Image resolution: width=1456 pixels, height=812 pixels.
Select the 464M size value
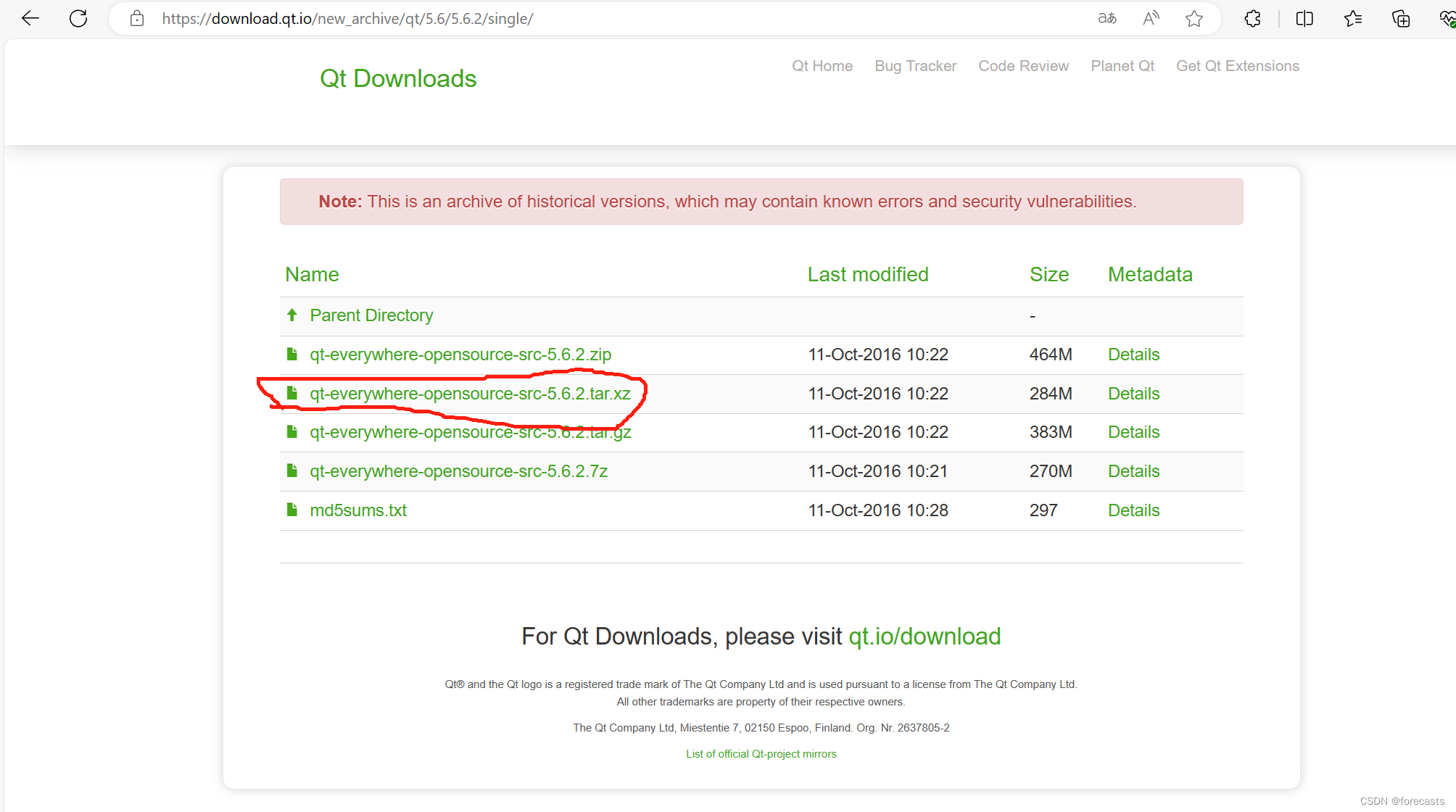click(1051, 355)
